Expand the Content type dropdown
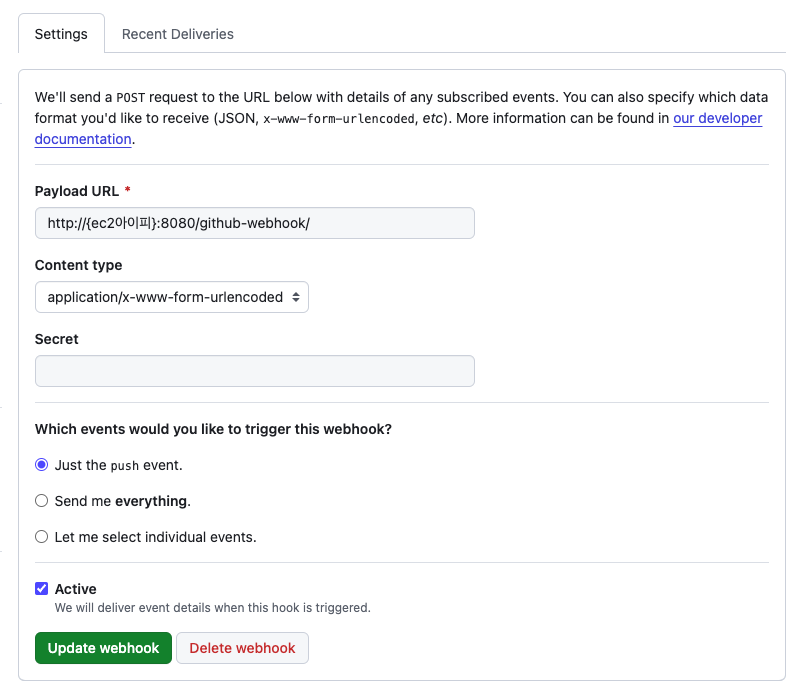Viewport: 798px width, 690px height. pyautogui.click(x=172, y=297)
